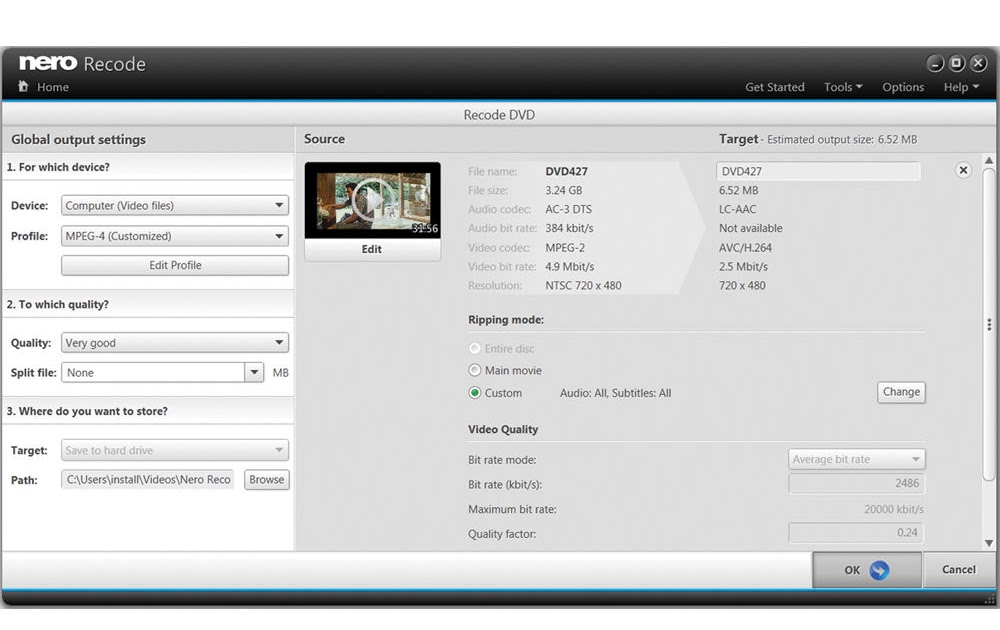Click the vertical scrollbar thumb
The width and height of the screenshot is (1000, 630).
(x=989, y=325)
